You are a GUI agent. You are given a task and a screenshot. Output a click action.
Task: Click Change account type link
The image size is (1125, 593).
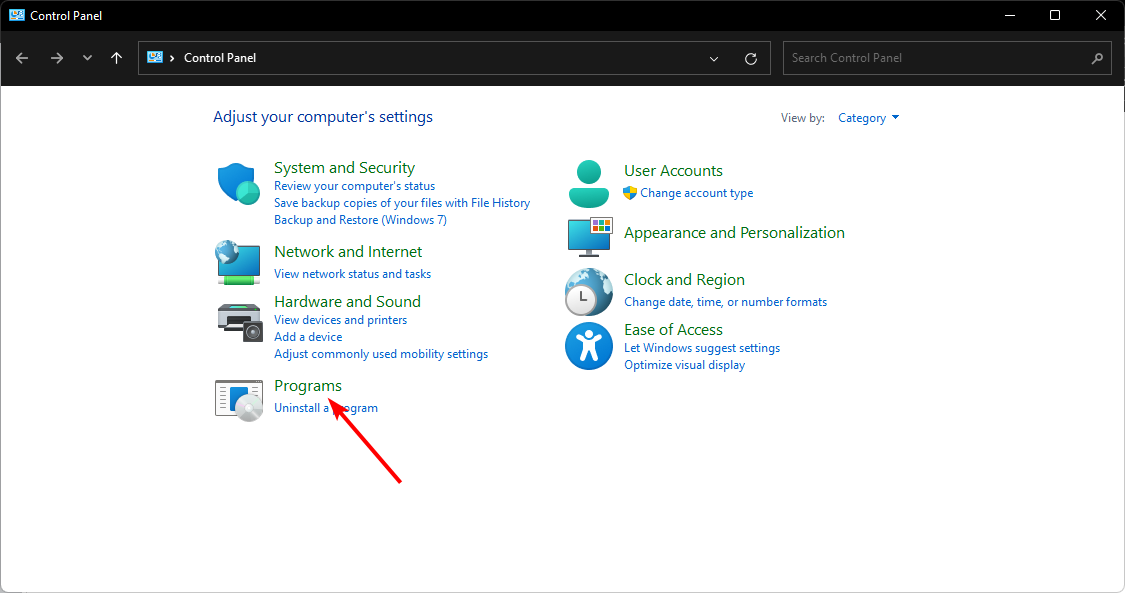[696, 193]
